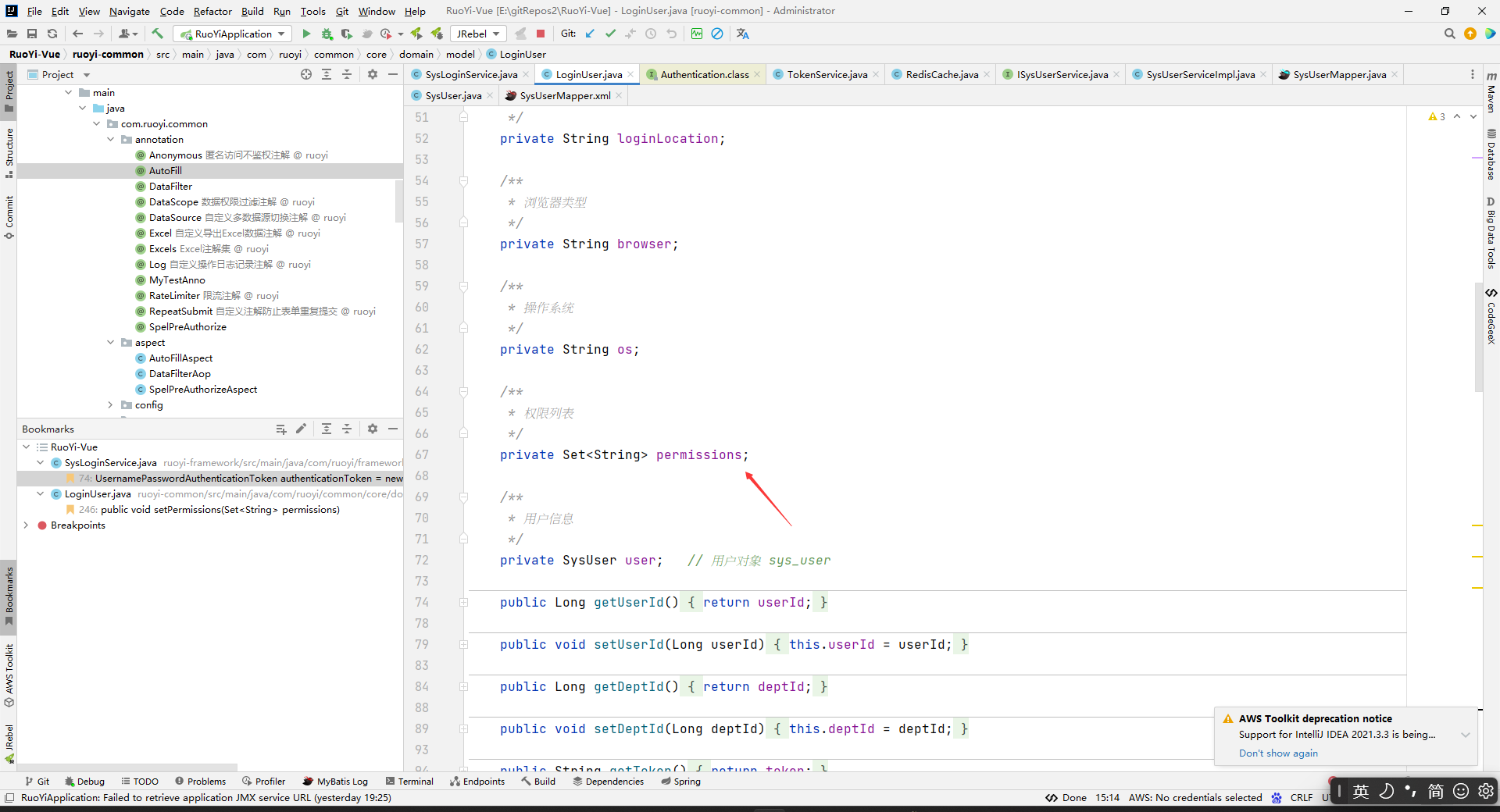The height and width of the screenshot is (812, 1500).
Task: Fold the comment block at line 64
Action: coord(463,392)
